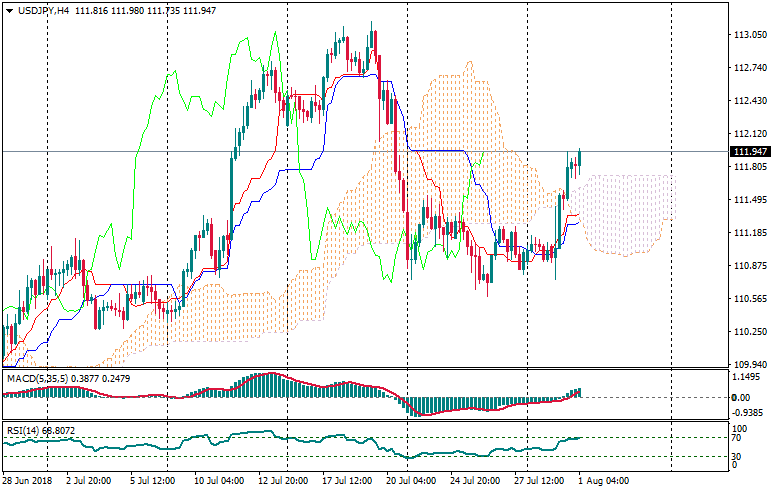The height and width of the screenshot is (492, 771).
Task: Click the triangle arrow before USDJPY,H4
Action: pos(9,10)
